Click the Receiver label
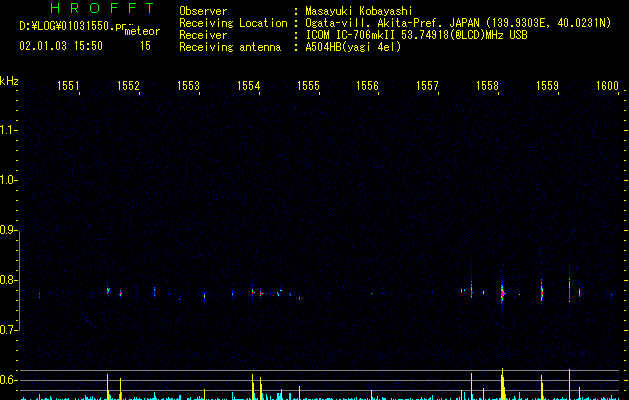The image size is (629, 400). [203, 35]
